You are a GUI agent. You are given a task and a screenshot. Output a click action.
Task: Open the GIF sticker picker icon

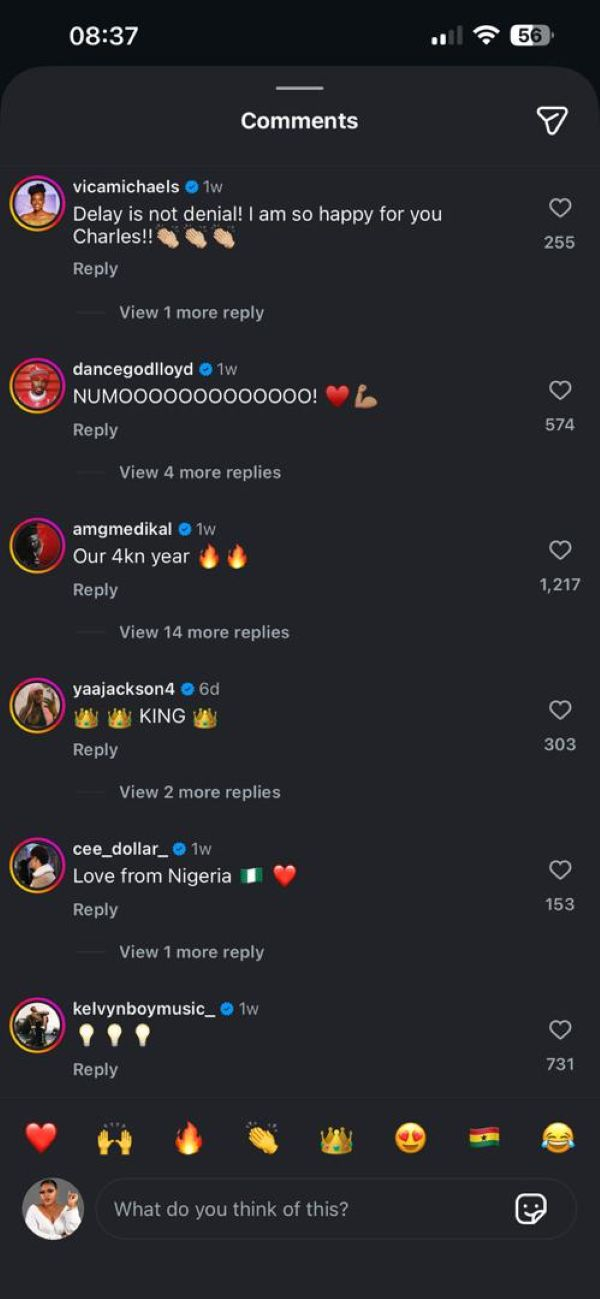pos(531,1209)
